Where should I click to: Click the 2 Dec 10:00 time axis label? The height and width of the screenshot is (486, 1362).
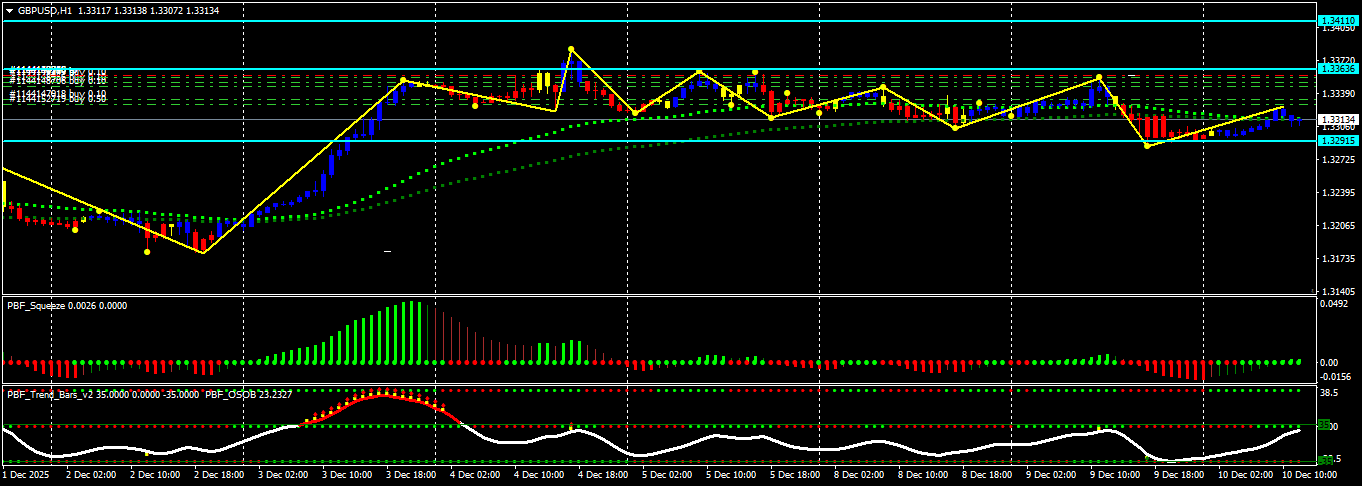click(x=155, y=474)
